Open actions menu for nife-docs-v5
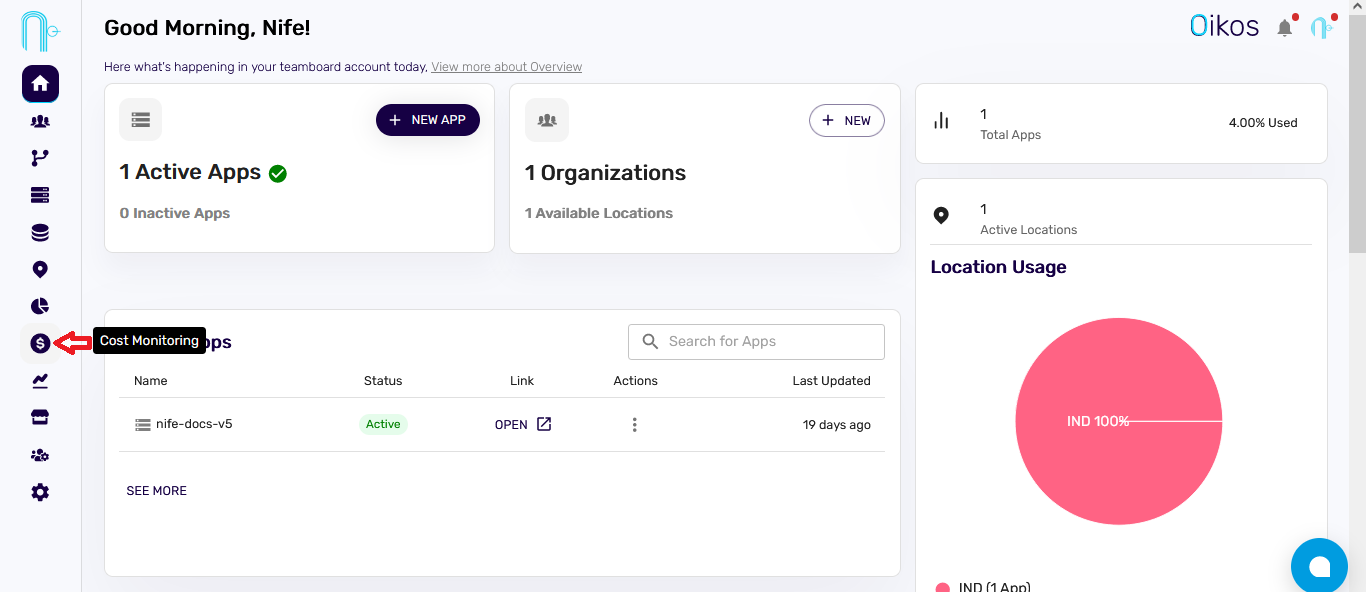Viewport: 1366px width, 592px height. [635, 424]
